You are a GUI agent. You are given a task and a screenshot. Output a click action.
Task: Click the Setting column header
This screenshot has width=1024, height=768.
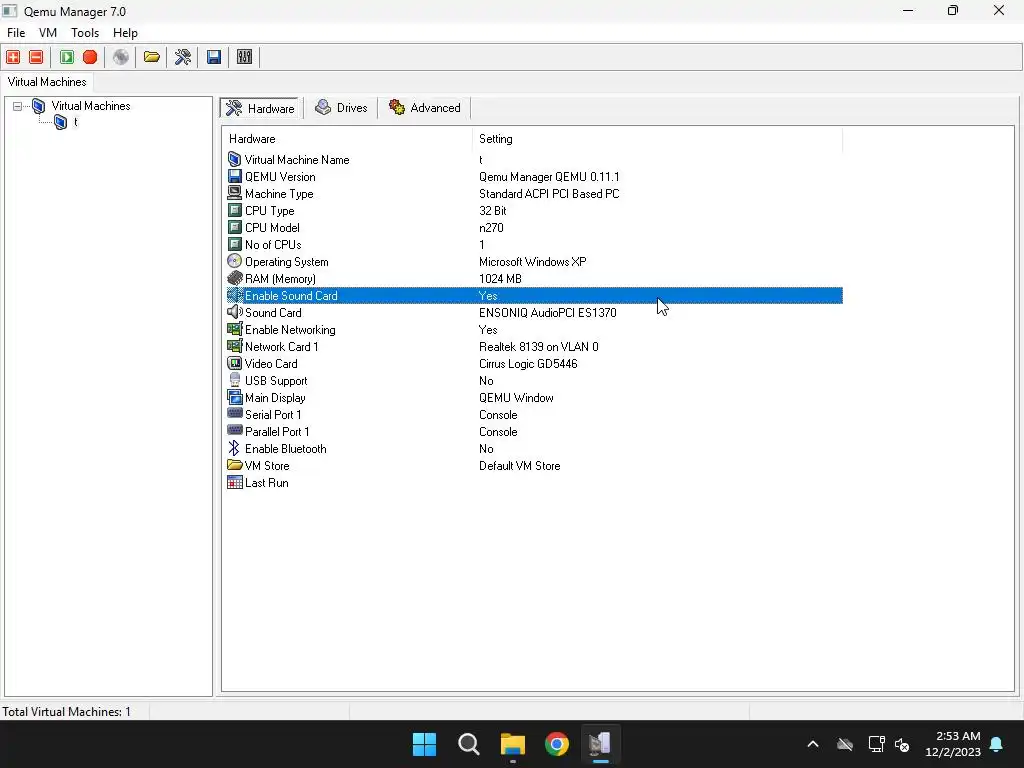pyautogui.click(x=657, y=139)
